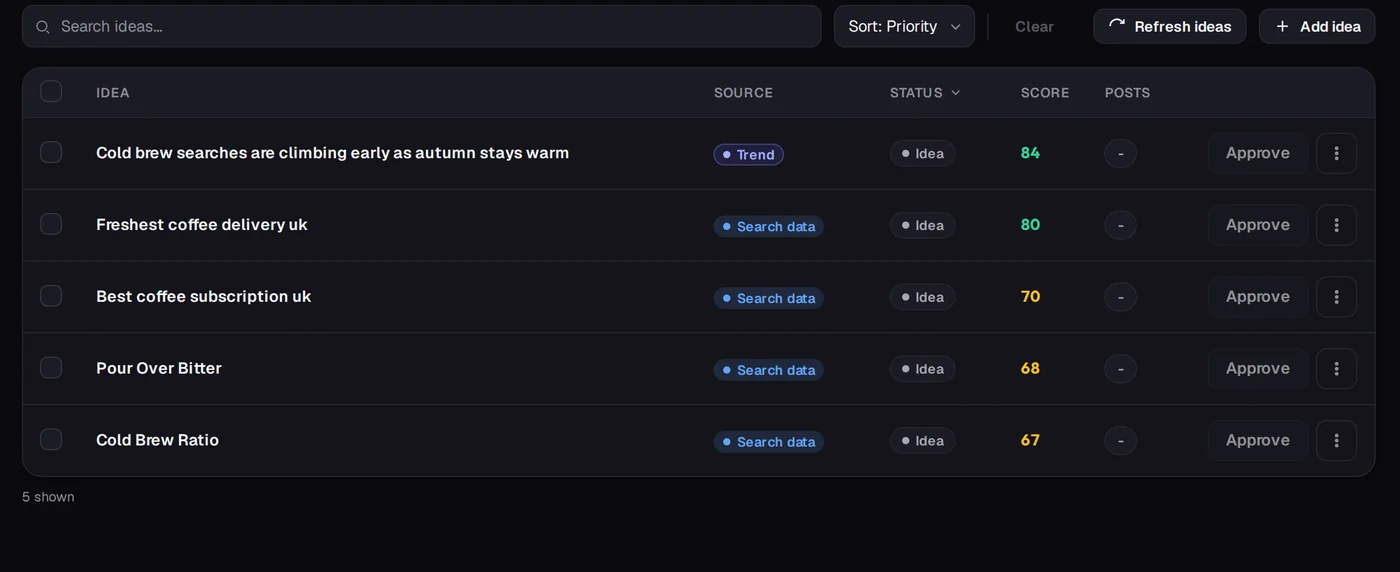The width and height of the screenshot is (1400, 572).
Task: Approve Best coffee subscription uk
Action: (1258, 297)
